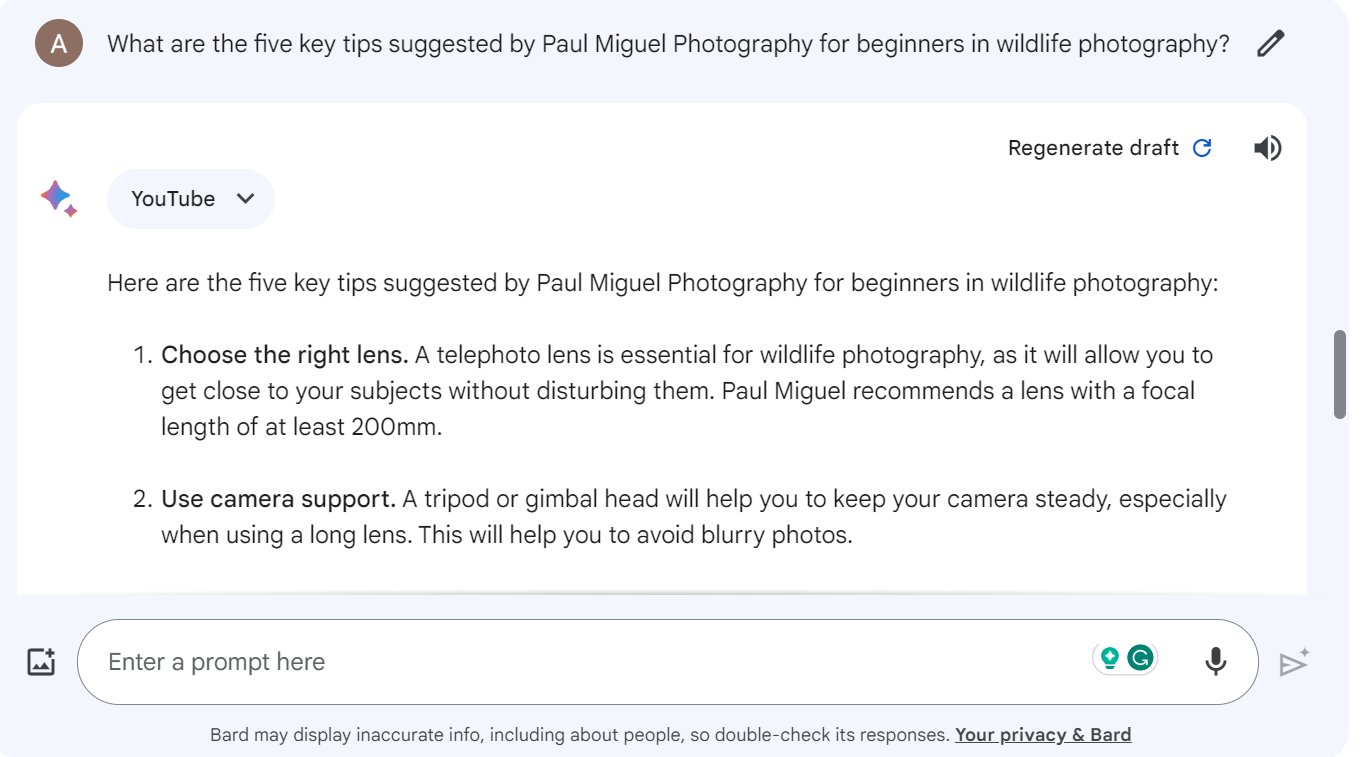The width and height of the screenshot is (1371, 757).
Task: Click the user question about Paul Miguel Photography
Action: pos(668,44)
